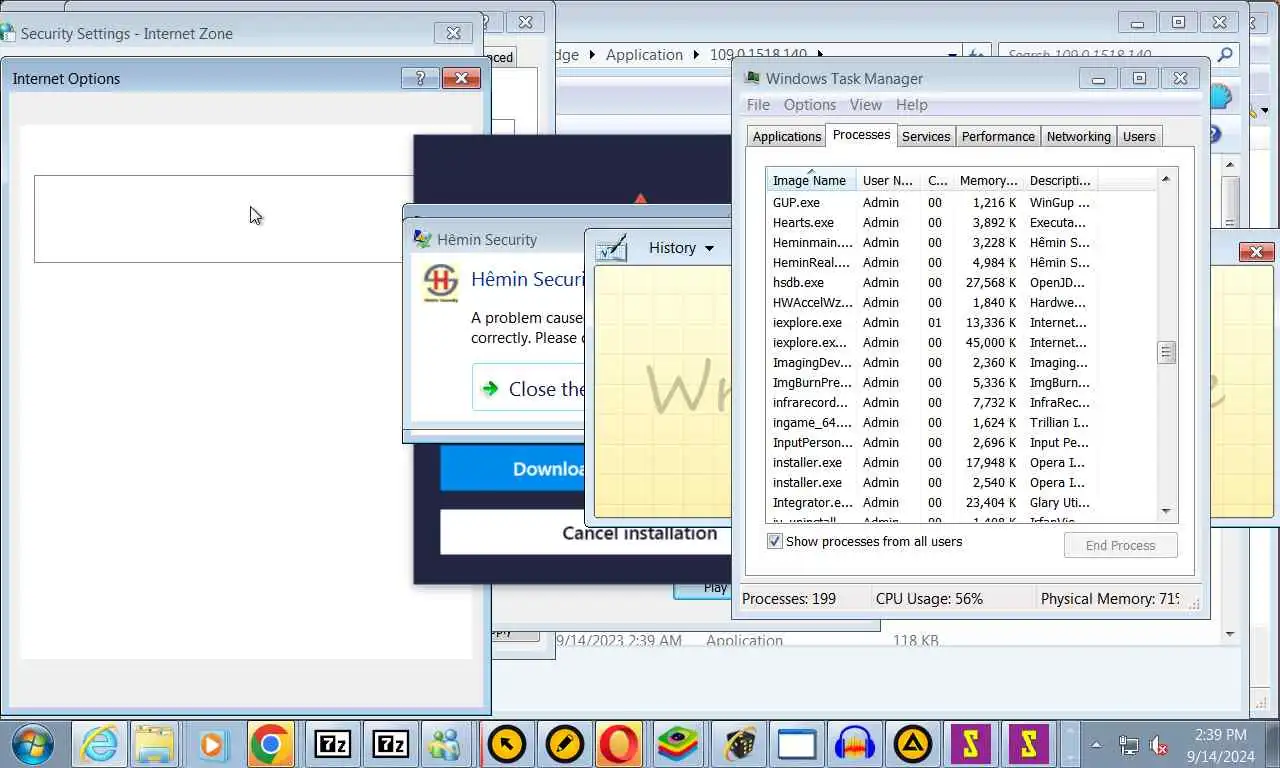Open the Start menu orb
The image size is (1280, 768).
pyautogui.click(x=31, y=744)
